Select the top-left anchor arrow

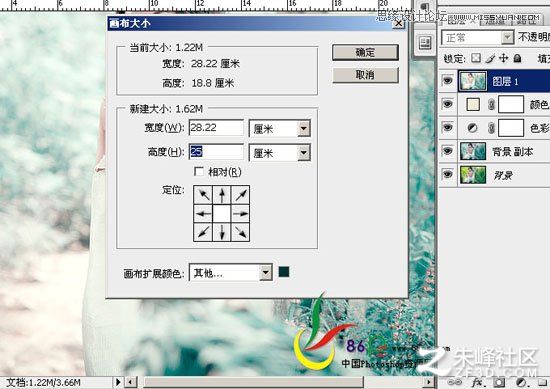203,195
